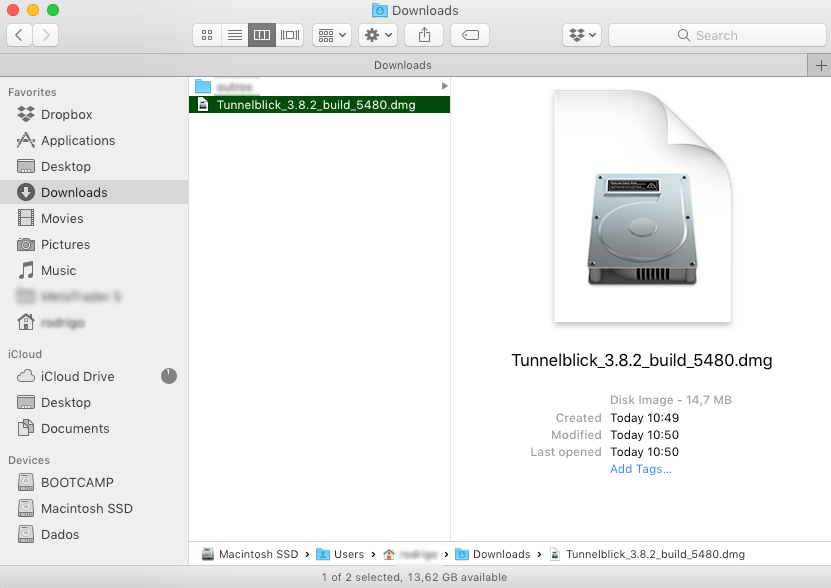Switch to list view
831x588 pixels.
click(235, 35)
